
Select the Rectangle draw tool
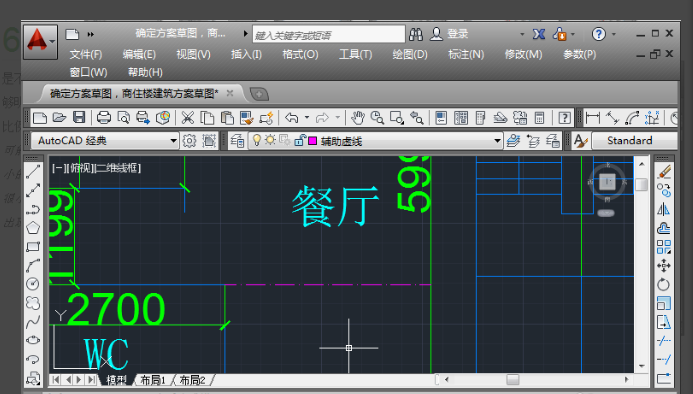click(33, 247)
